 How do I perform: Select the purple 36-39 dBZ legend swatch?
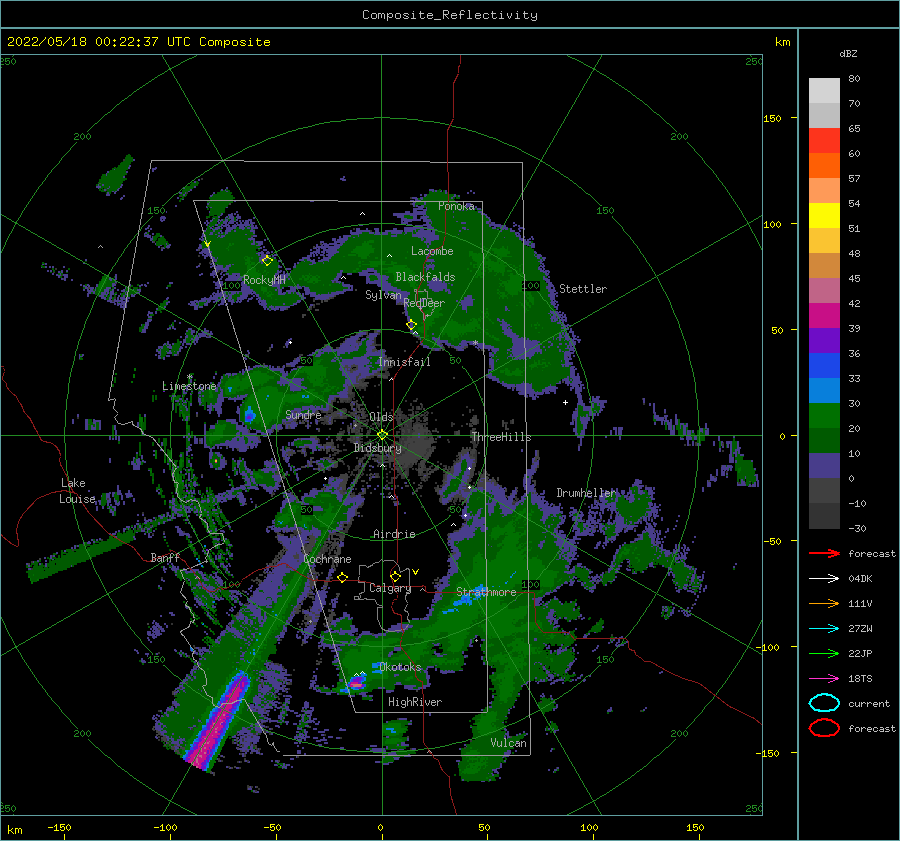[824, 341]
